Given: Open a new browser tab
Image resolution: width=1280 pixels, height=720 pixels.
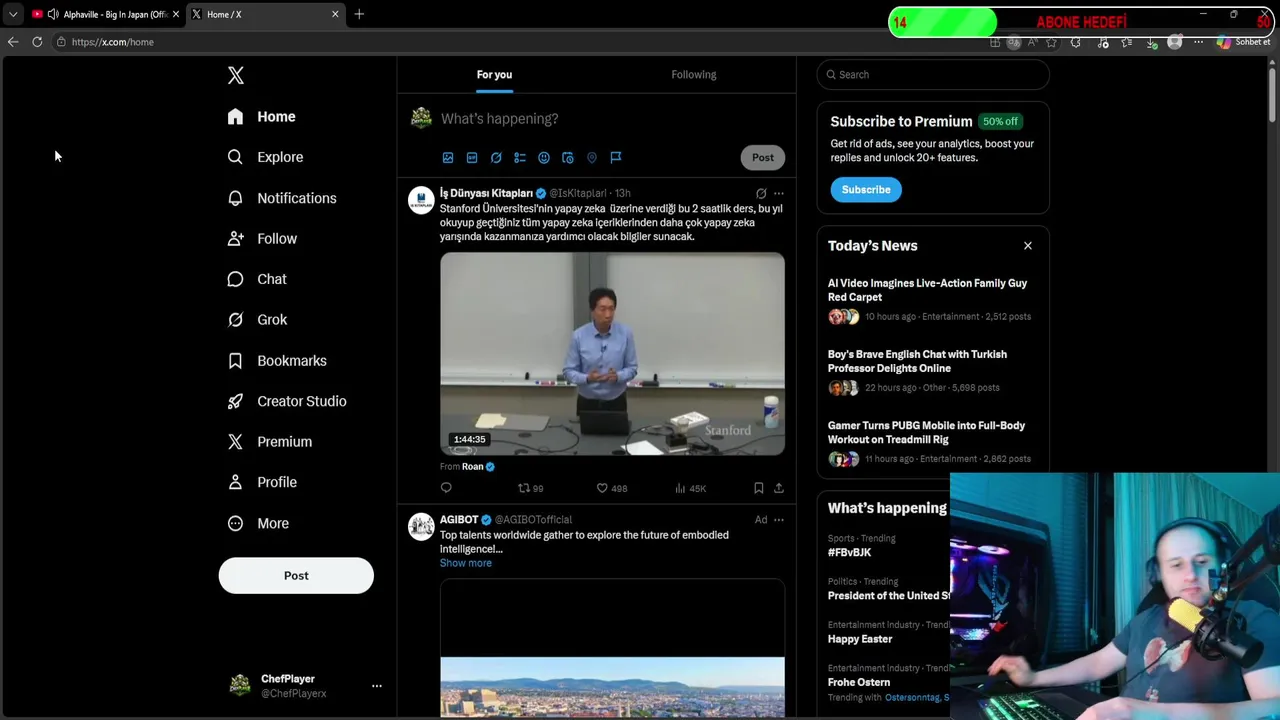Looking at the screenshot, I should pos(359,14).
